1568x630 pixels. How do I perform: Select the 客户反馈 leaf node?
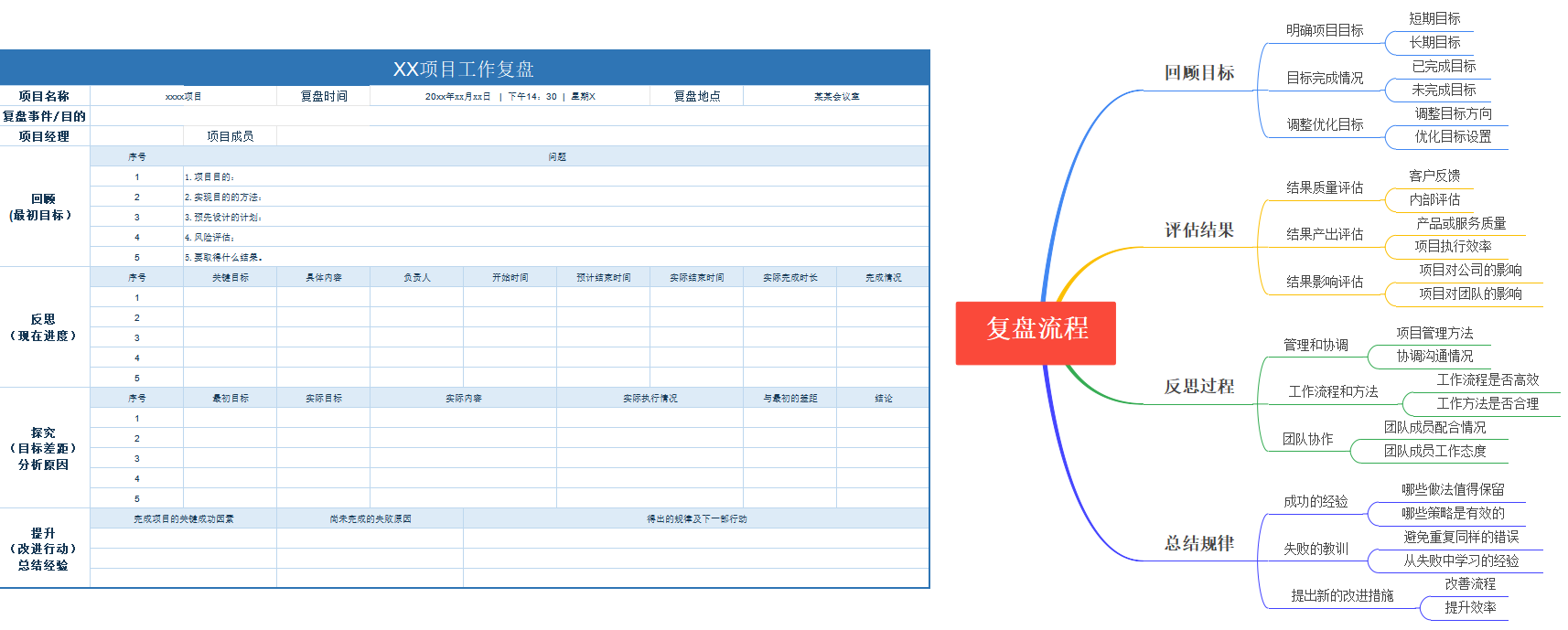[1434, 176]
